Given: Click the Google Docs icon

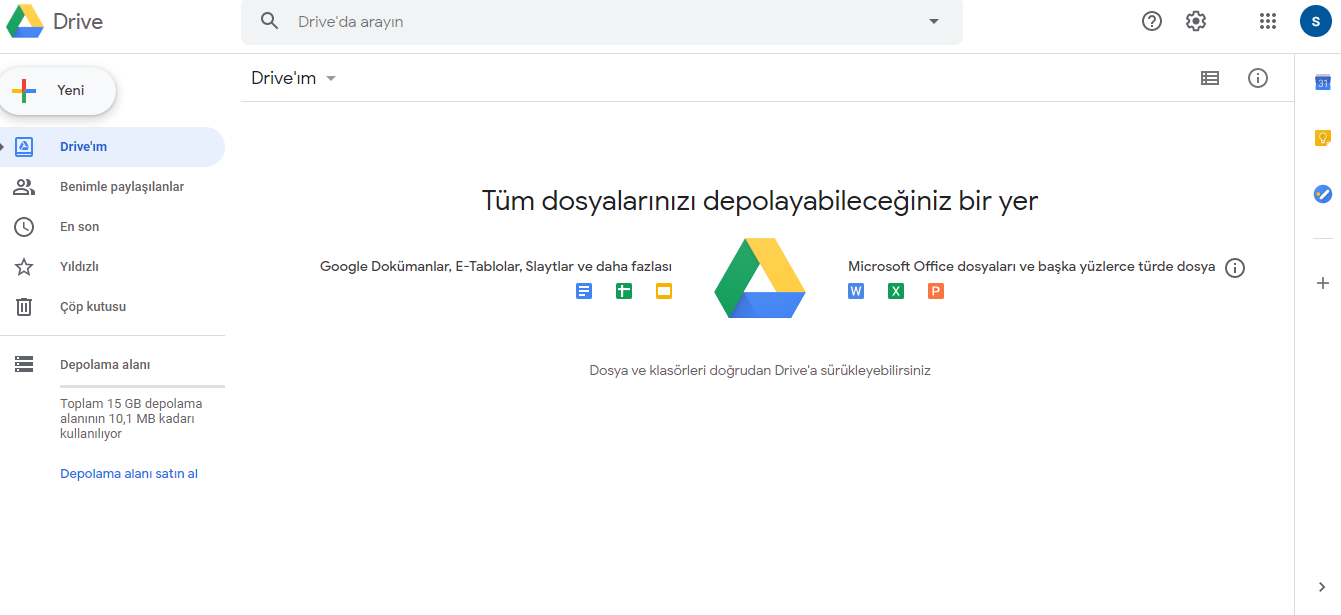Looking at the screenshot, I should point(584,291).
